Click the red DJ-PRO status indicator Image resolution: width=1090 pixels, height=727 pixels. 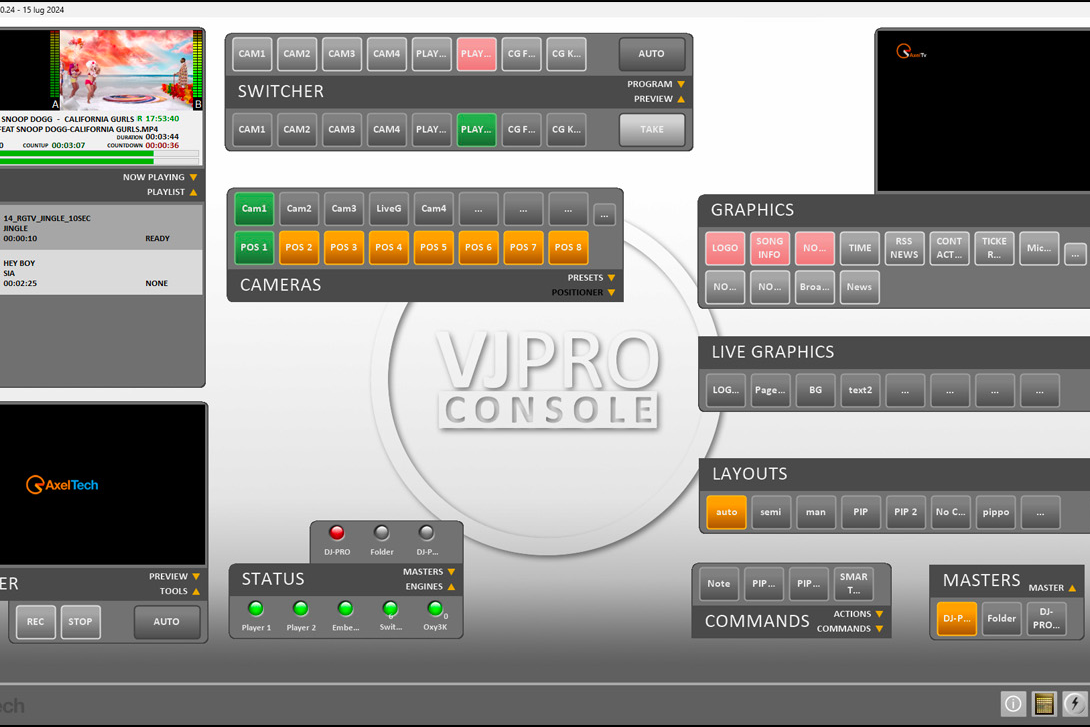coord(337,534)
